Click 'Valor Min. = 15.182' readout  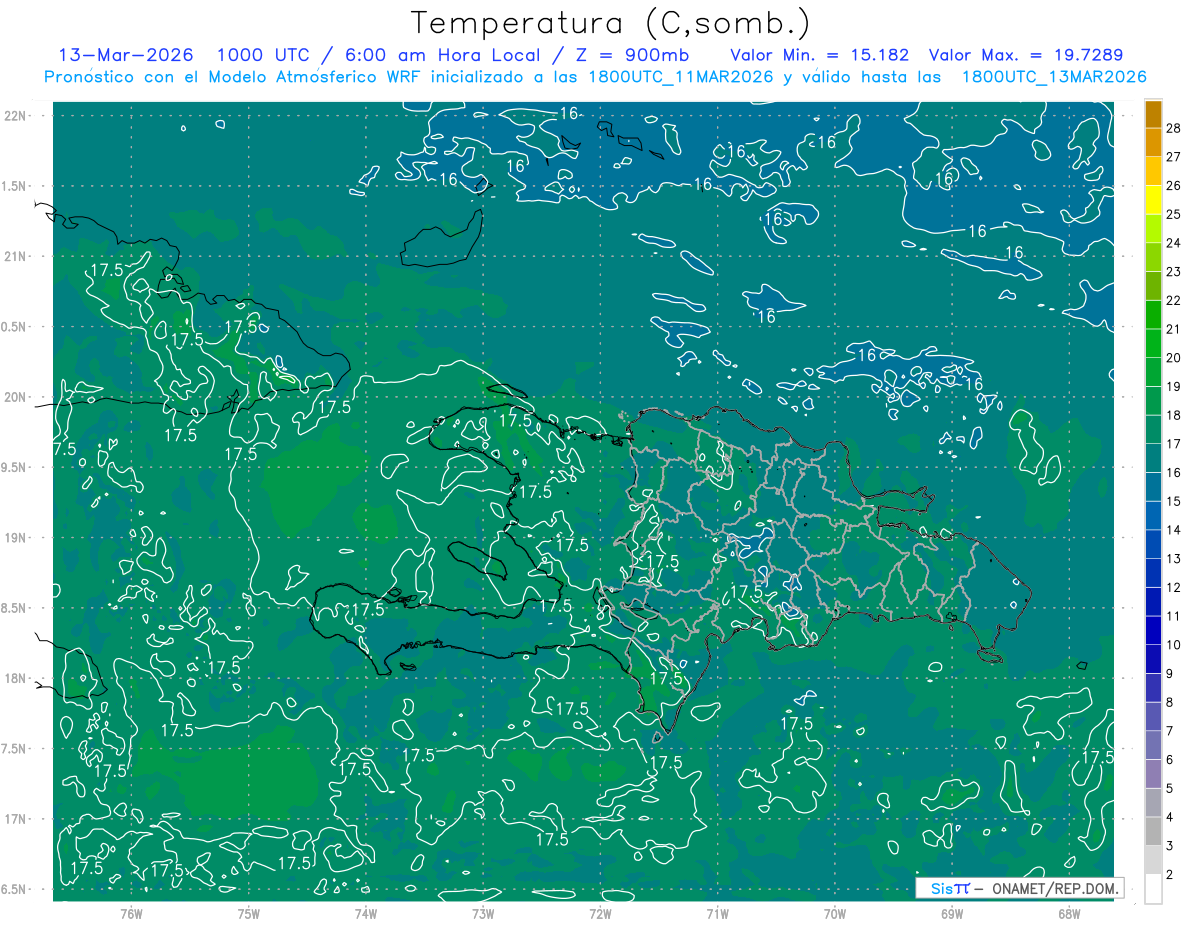click(820, 55)
